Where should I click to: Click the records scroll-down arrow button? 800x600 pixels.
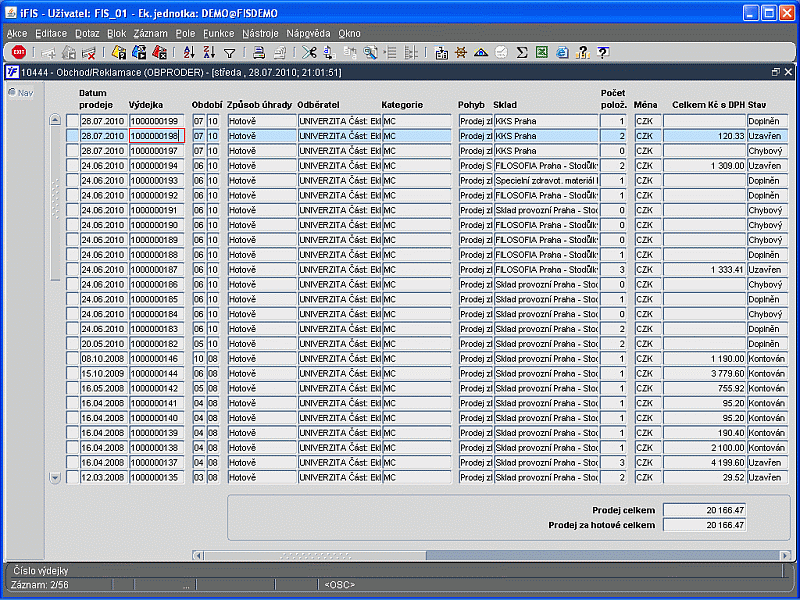[55, 478]
